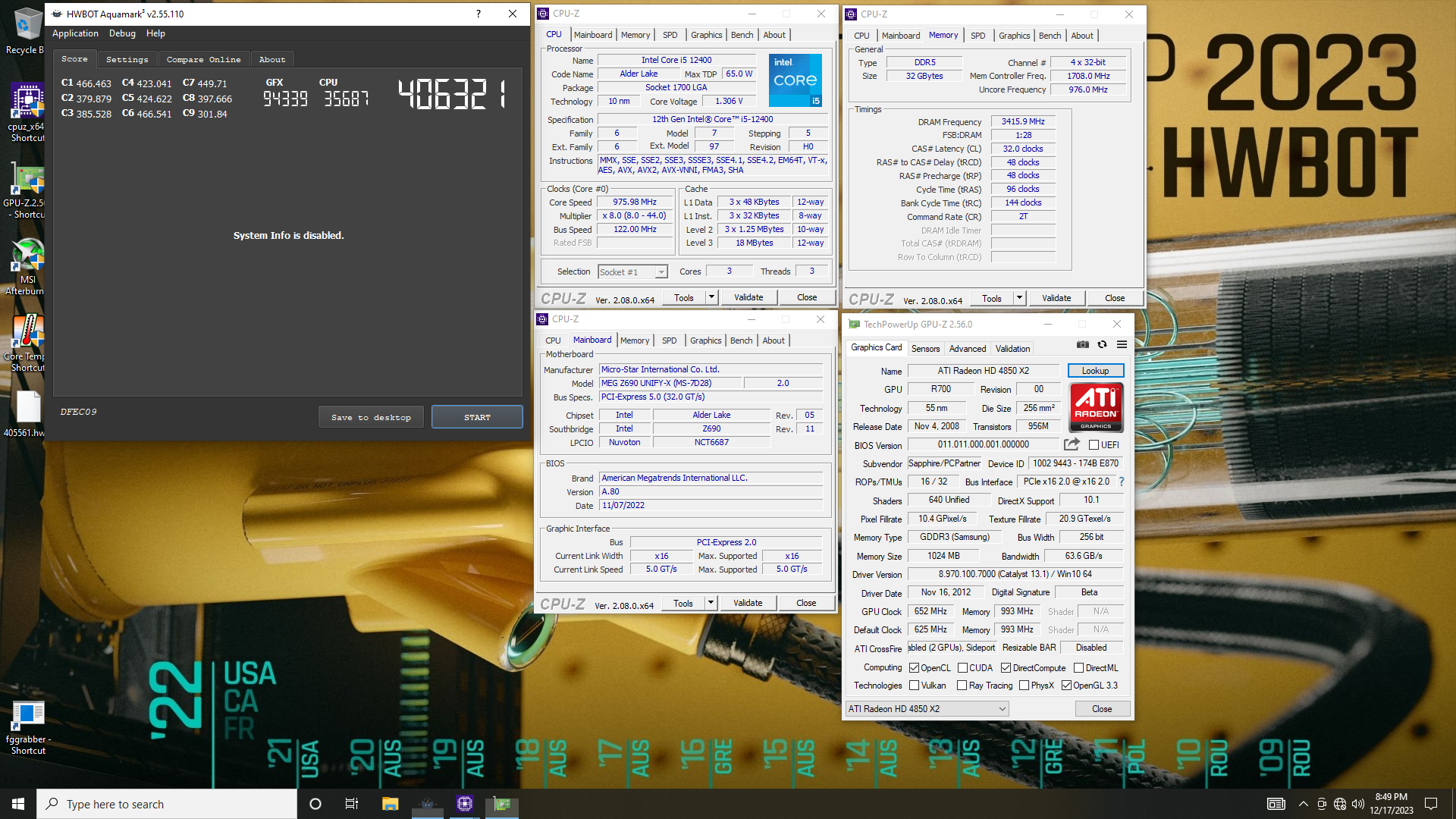Open Core Temp desktop shortcut

27,343
